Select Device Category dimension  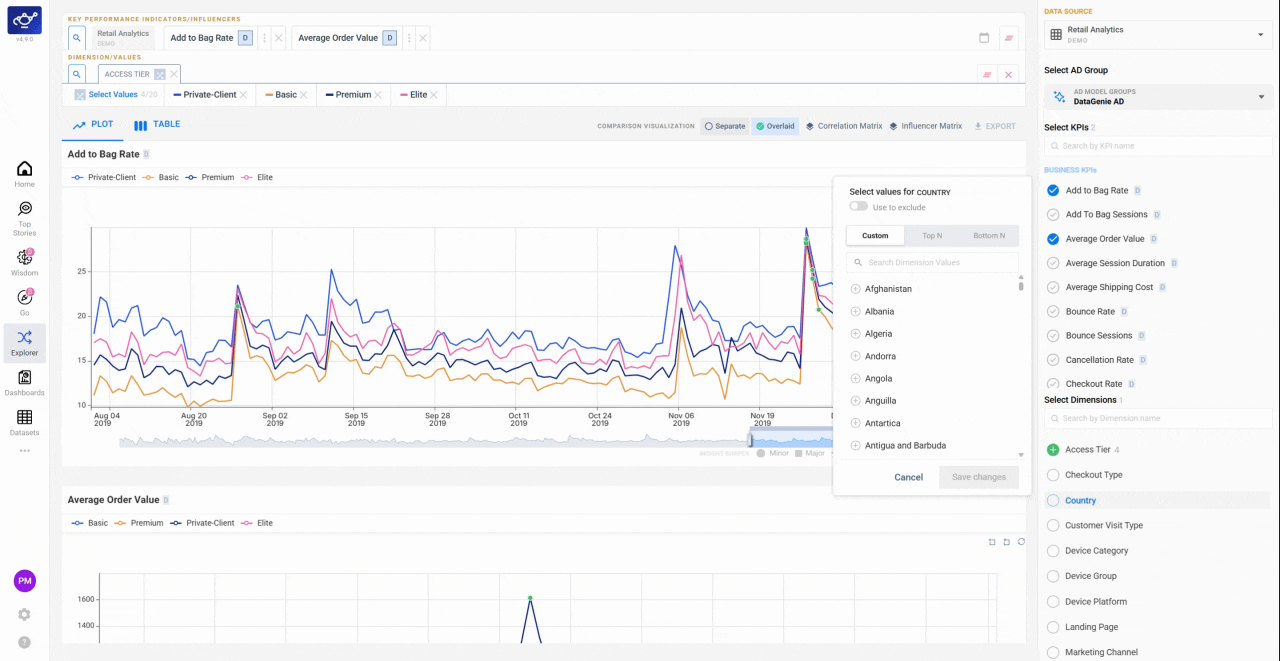click(1053, 551)
